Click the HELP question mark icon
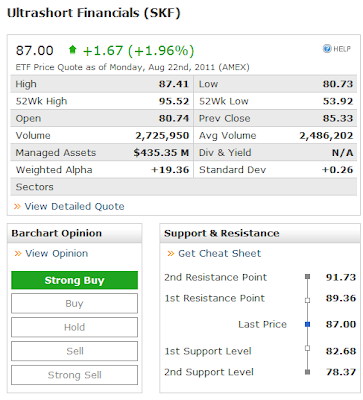Viewport: 363px width, 400px height. pyautogui.click(x=327, y=49)
